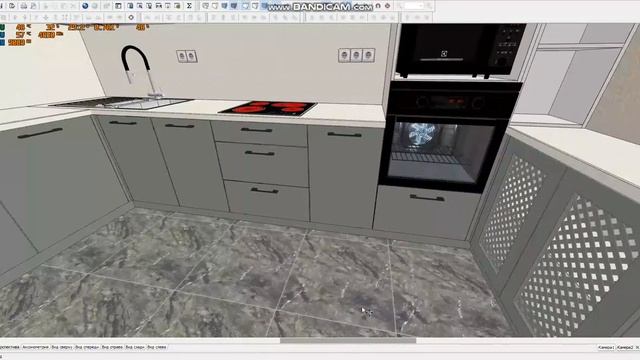Select the sink on the countertop
The width and height of the screenshot is (640, 360).
[x=121, y=103]
